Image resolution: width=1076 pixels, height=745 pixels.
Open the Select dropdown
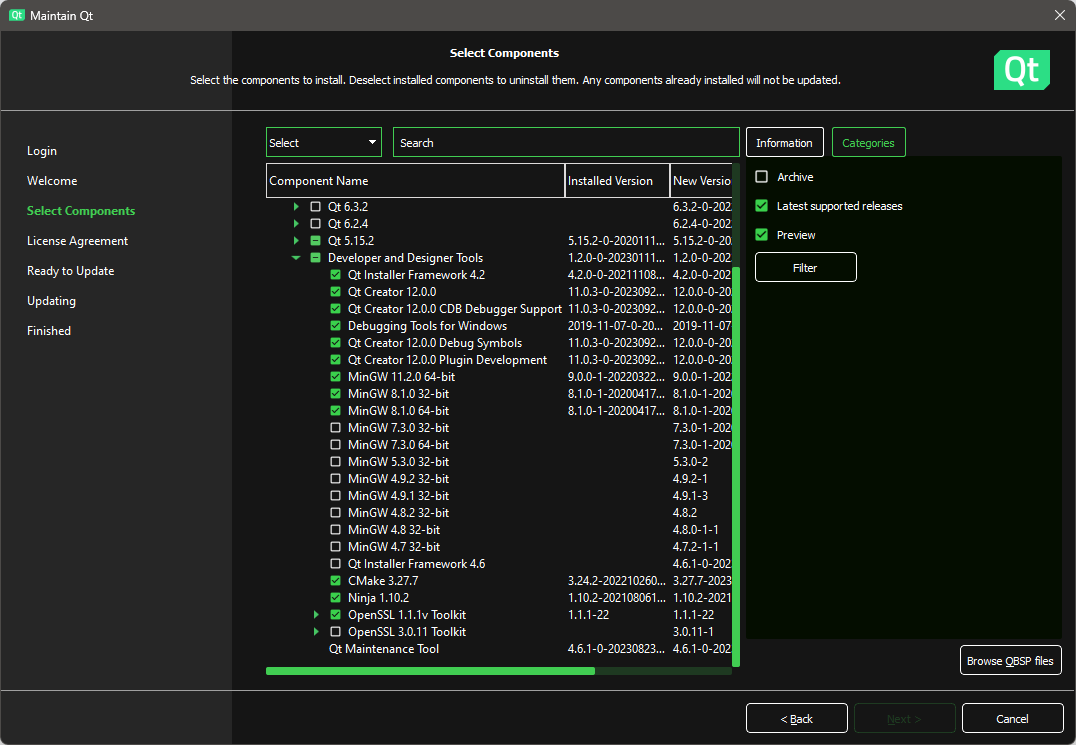click(x=324, y=143)
